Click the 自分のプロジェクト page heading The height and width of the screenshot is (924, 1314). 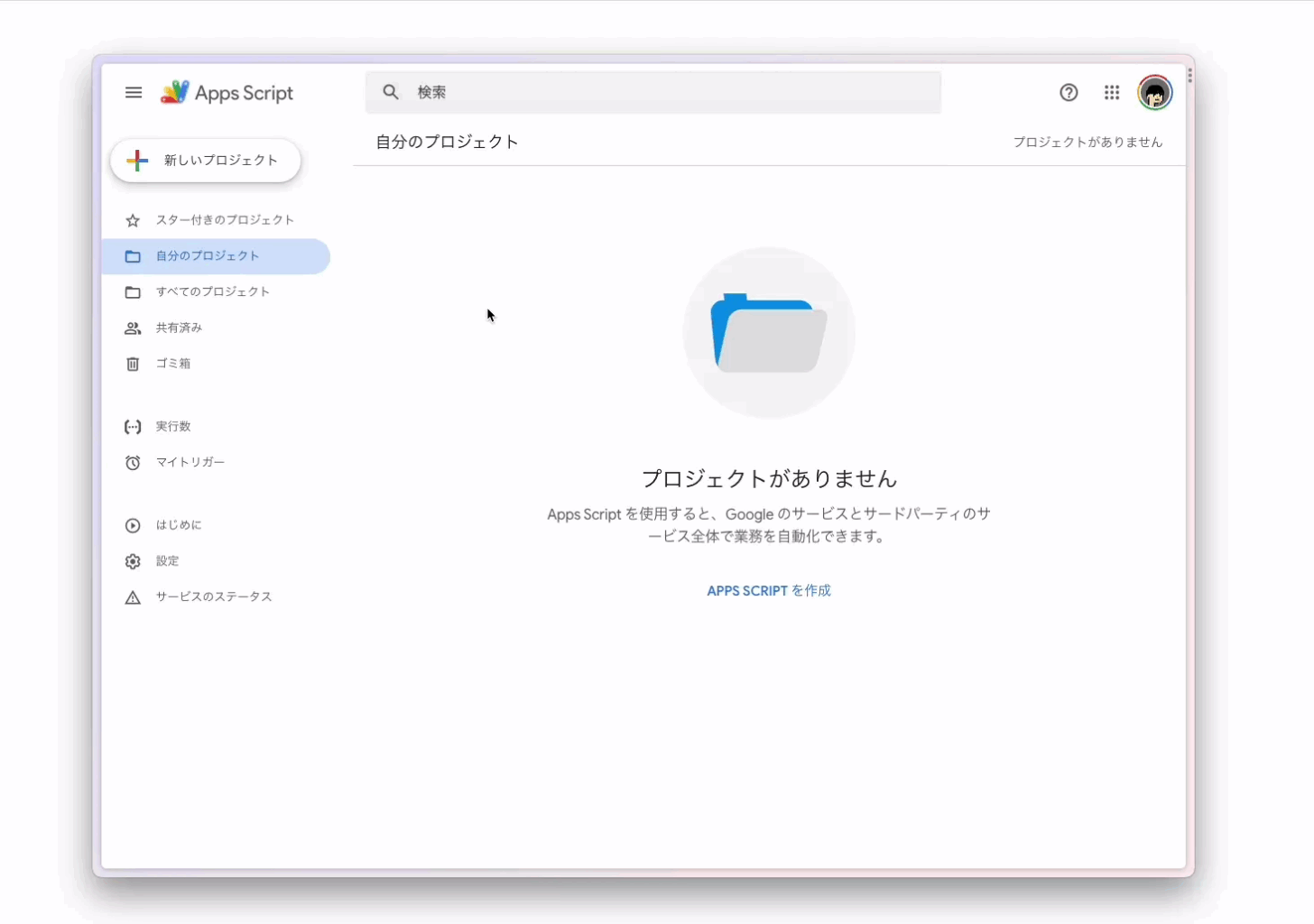pos(447,142)
